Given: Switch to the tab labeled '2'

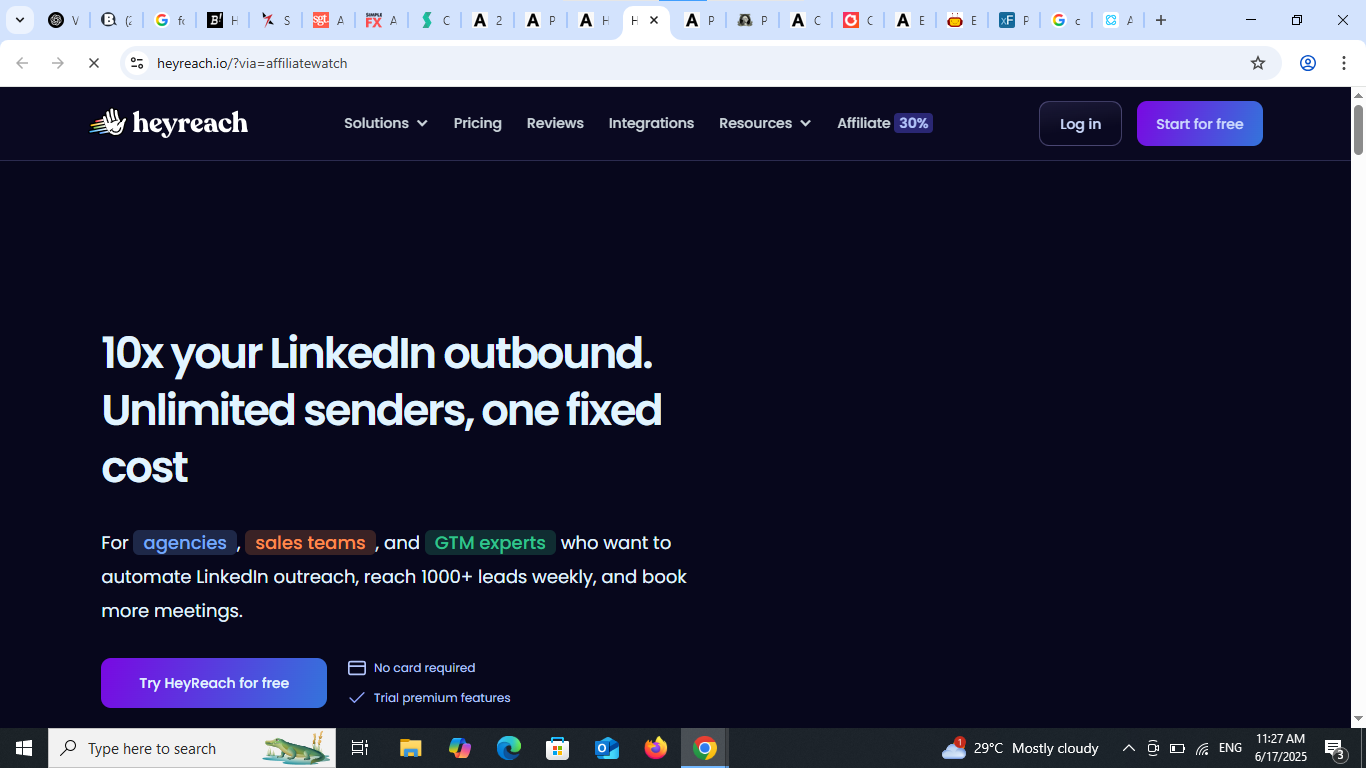Looking at the screenshot, I should 487,20.
